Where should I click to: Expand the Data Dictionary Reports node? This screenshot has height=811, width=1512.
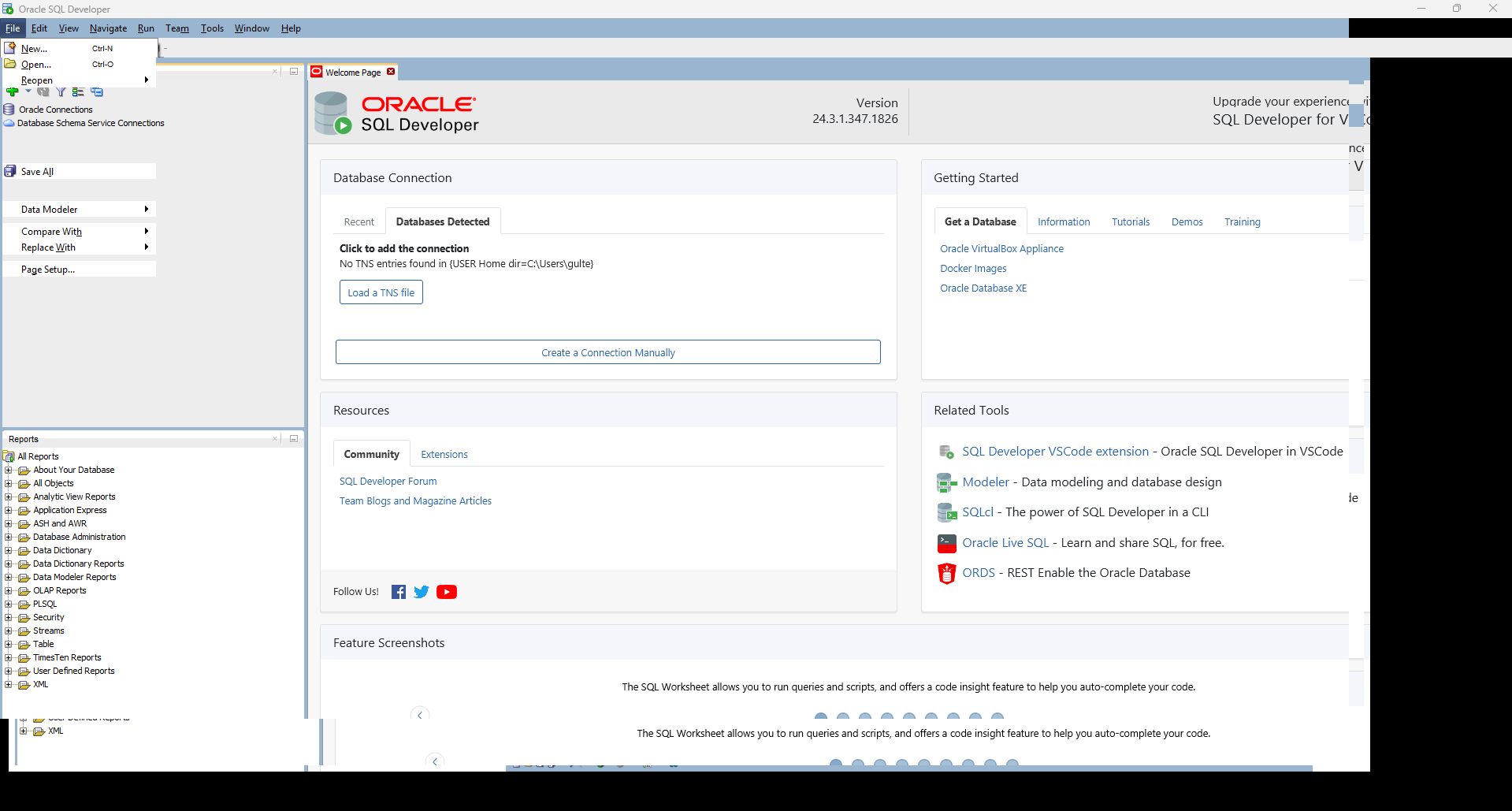(x=9, y=564)
